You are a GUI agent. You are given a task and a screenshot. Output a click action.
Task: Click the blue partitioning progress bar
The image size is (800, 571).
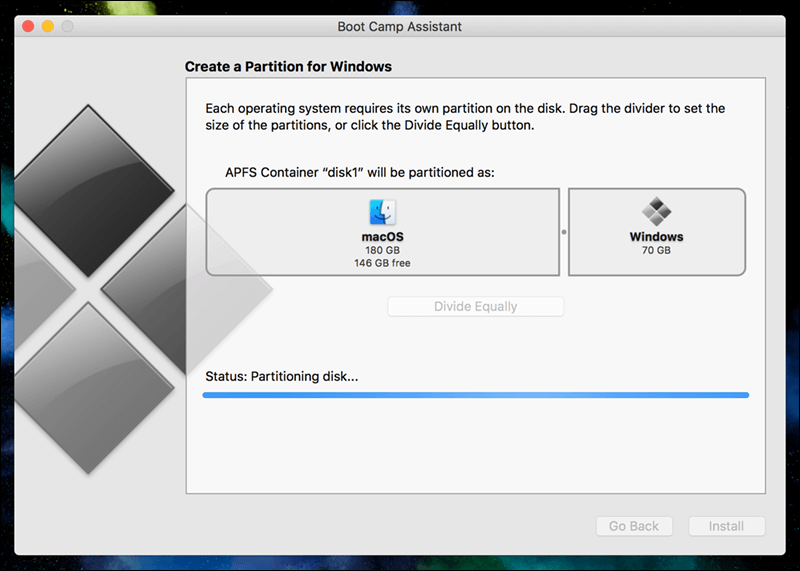click(x=475, y=395)
